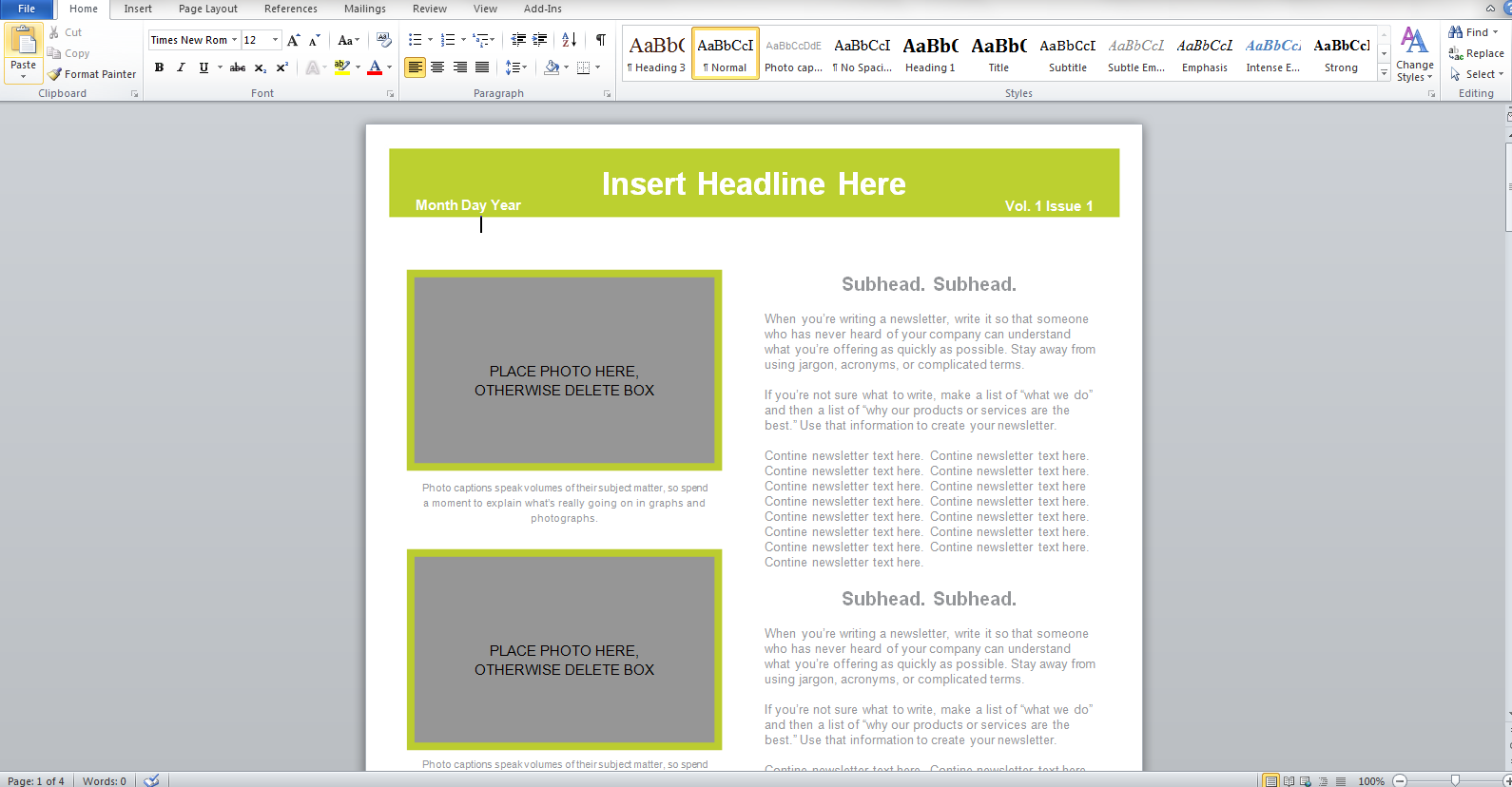Clear formatting with the eraser icon
This screenshot has width=1512, height=787.
384,40
